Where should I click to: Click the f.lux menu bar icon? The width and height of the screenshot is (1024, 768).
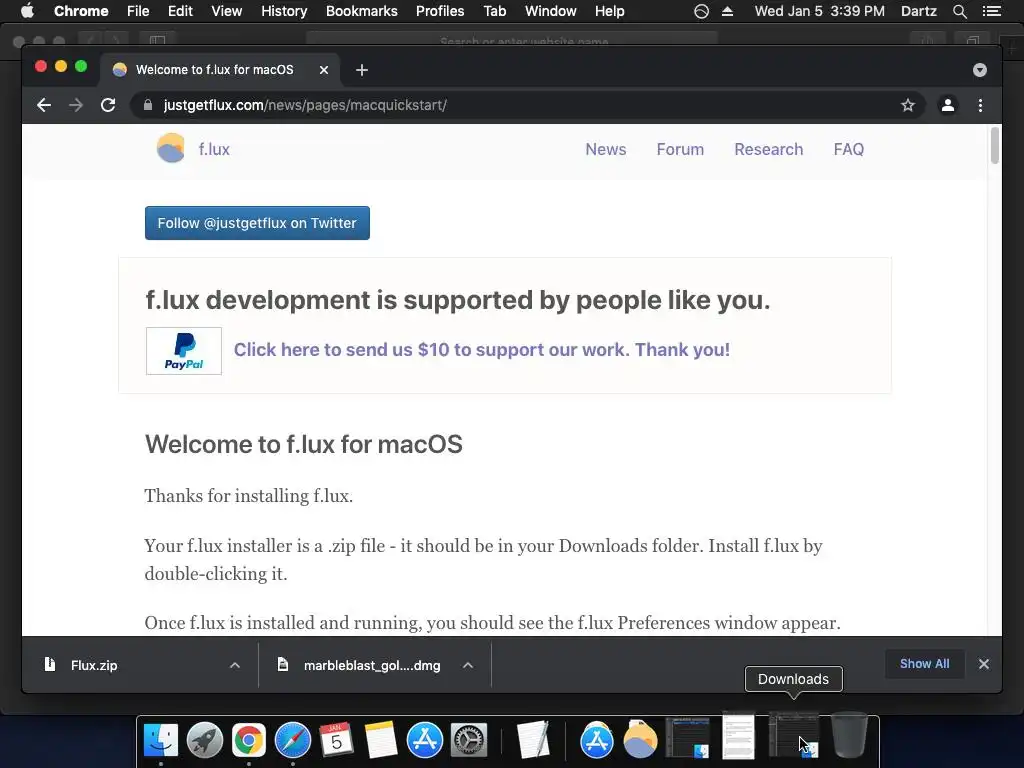(701, 11)
